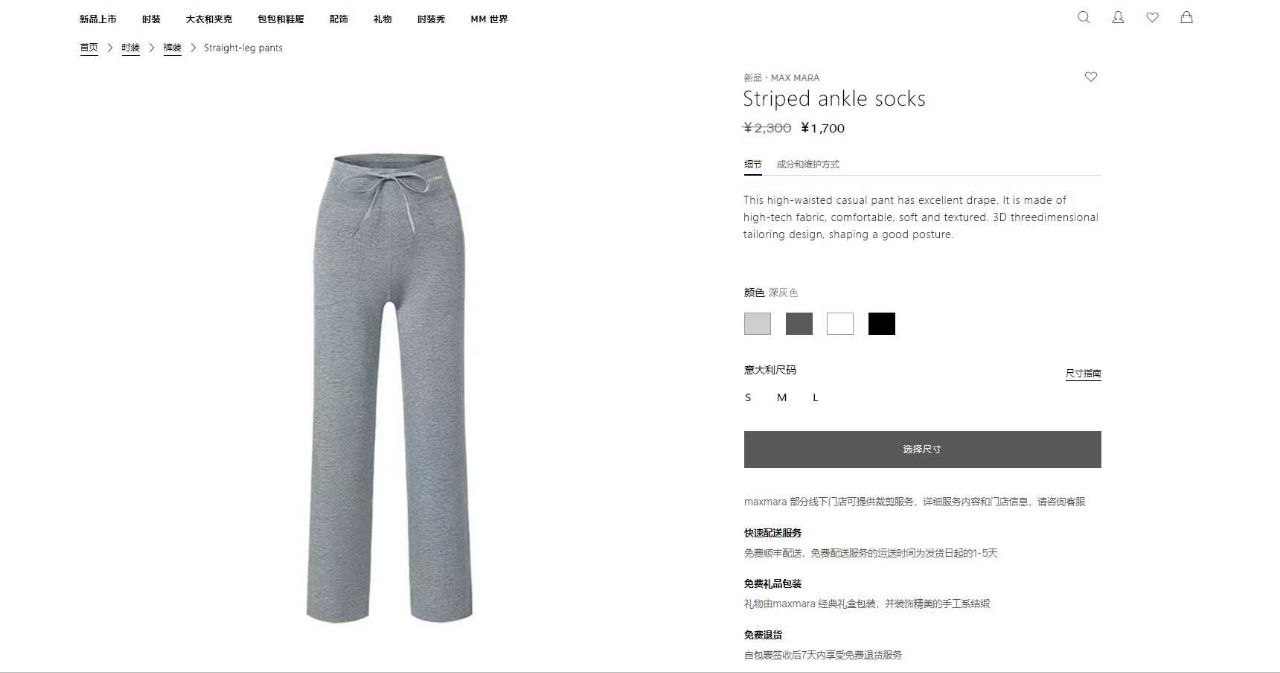Image resolution: width=1280 pixels, height=673 pixels.
Task: Add product to favorites with heart icon
Action: tap(1091, 77)
